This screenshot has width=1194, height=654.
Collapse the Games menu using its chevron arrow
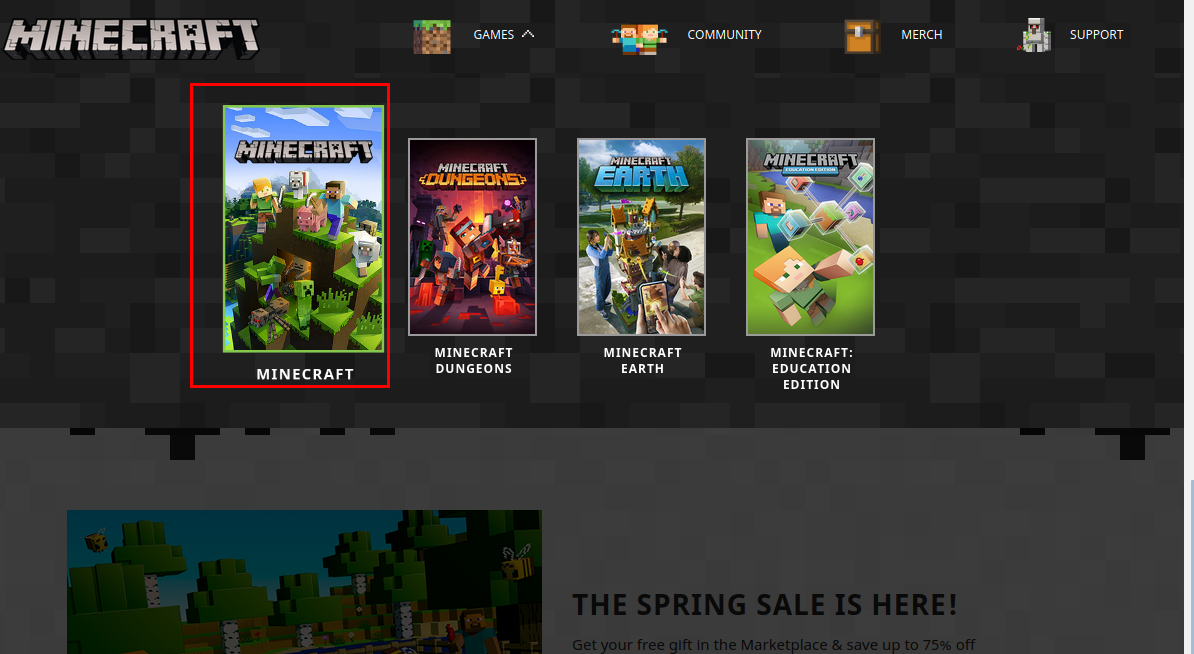(x=528, y=34)
